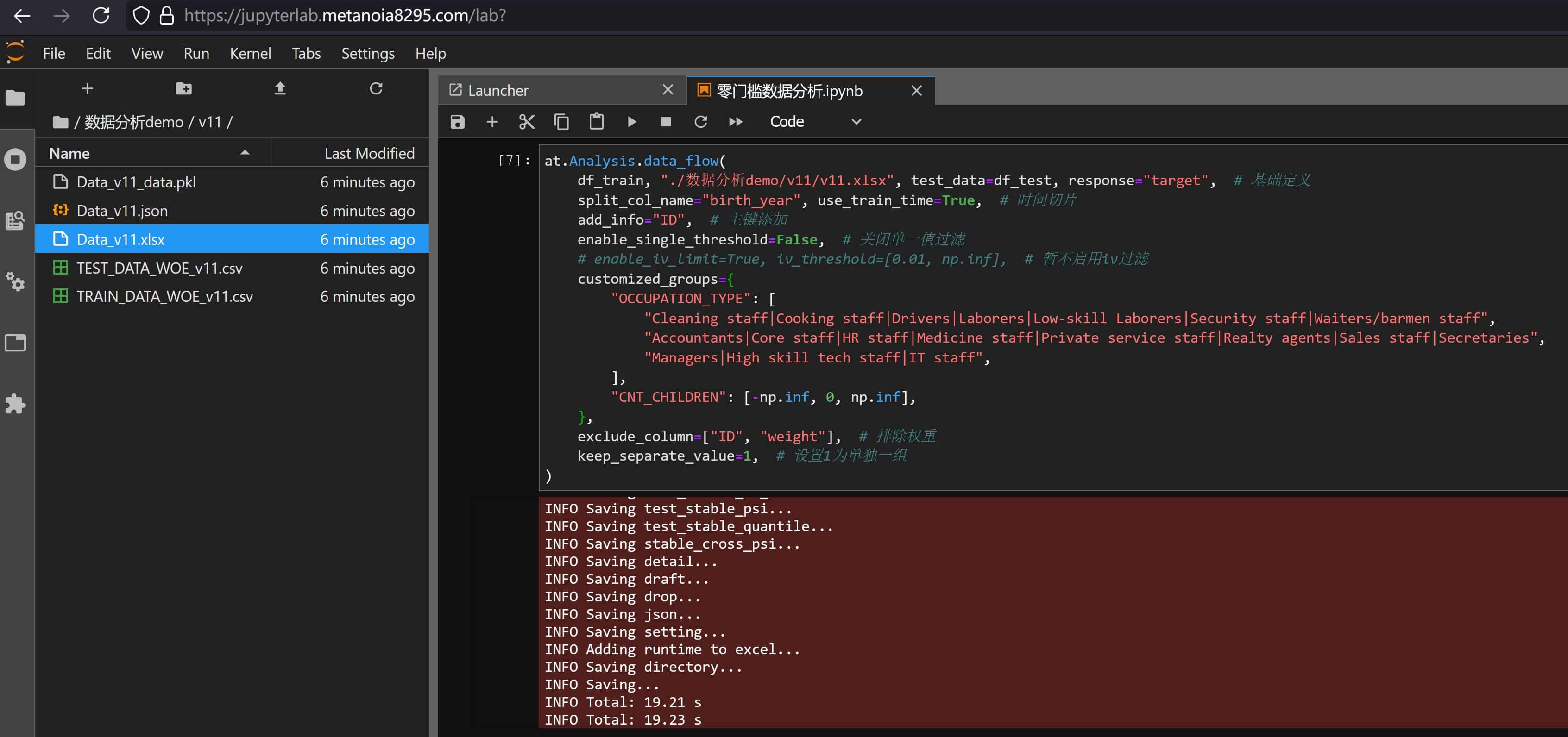Open TRAIN_DATA_WOE_v11.csv file
Screen dimensions: 1568x737
(164, 297)
